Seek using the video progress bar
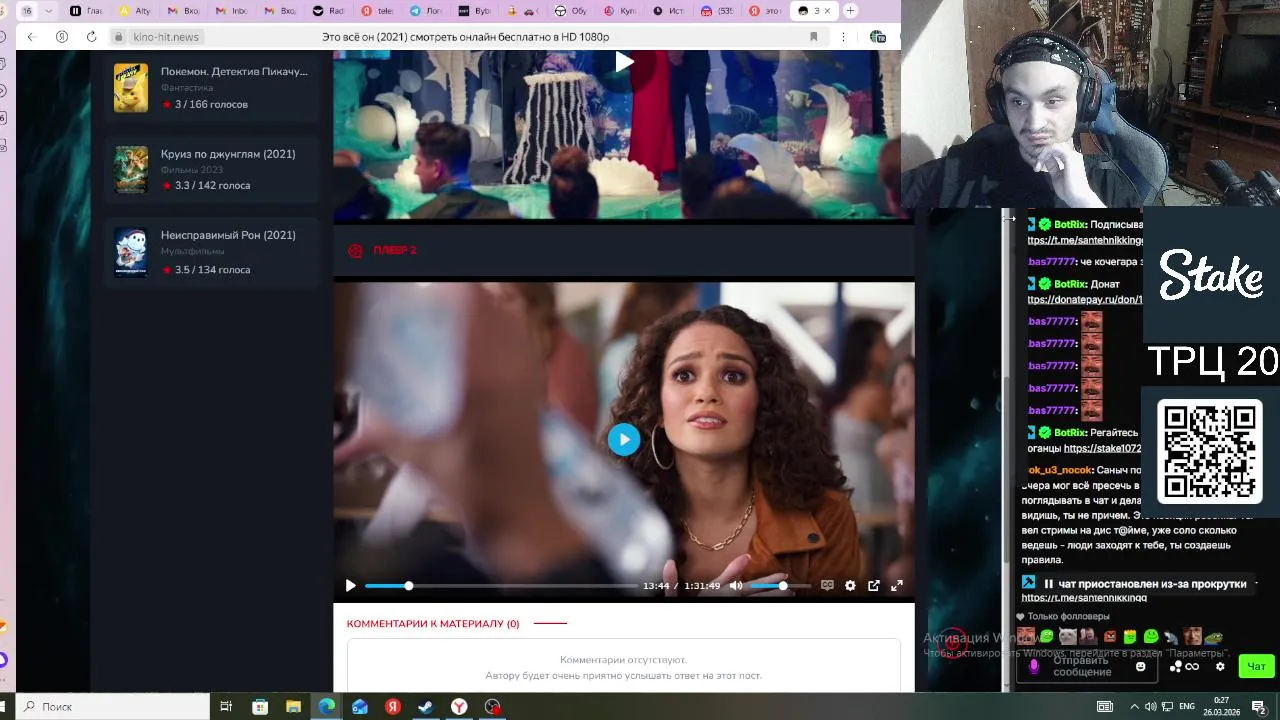Screen dimensions: 1280x720 click(501, 586)
